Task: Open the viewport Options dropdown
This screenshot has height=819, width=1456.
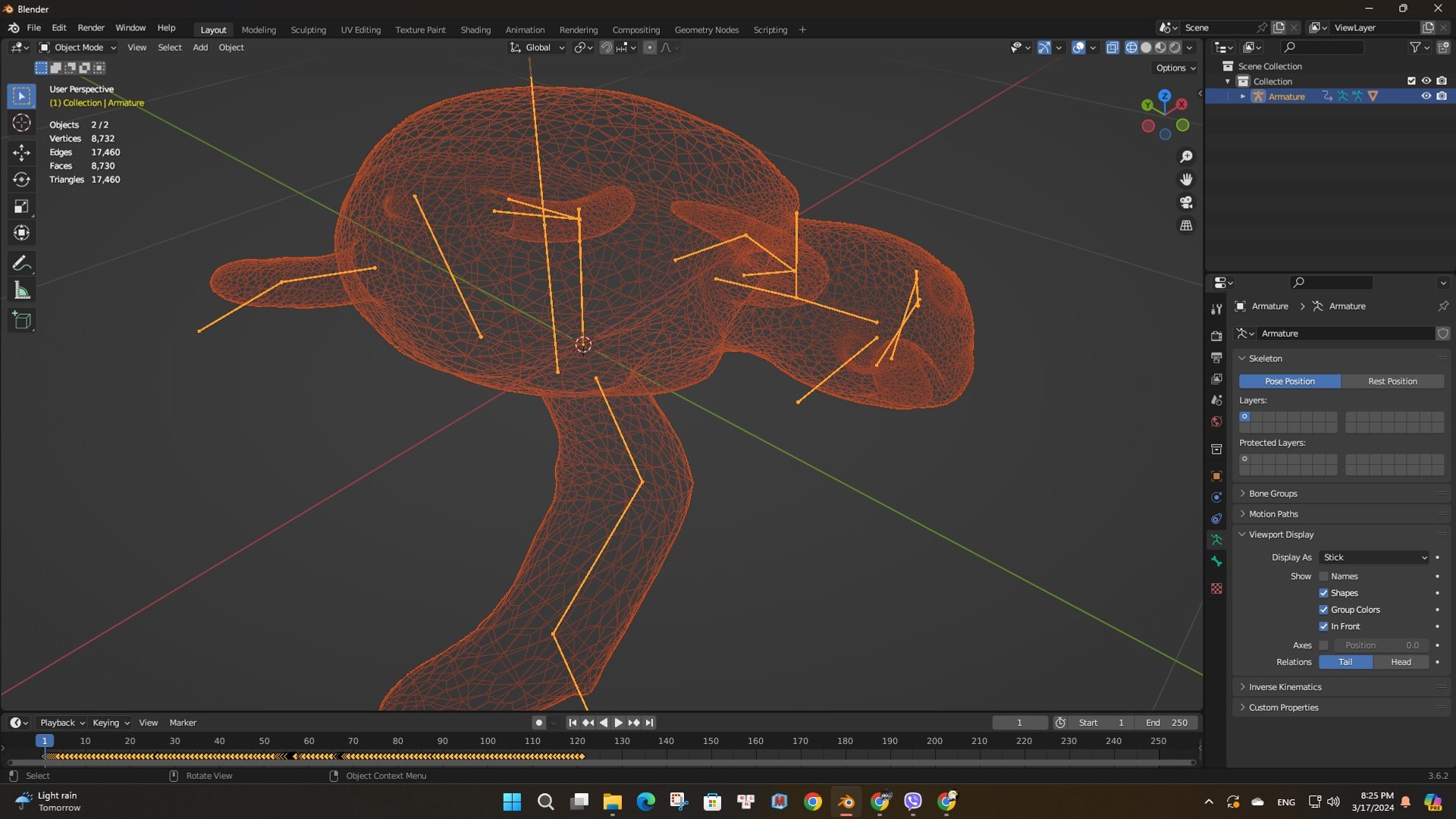Action: 1175,68
